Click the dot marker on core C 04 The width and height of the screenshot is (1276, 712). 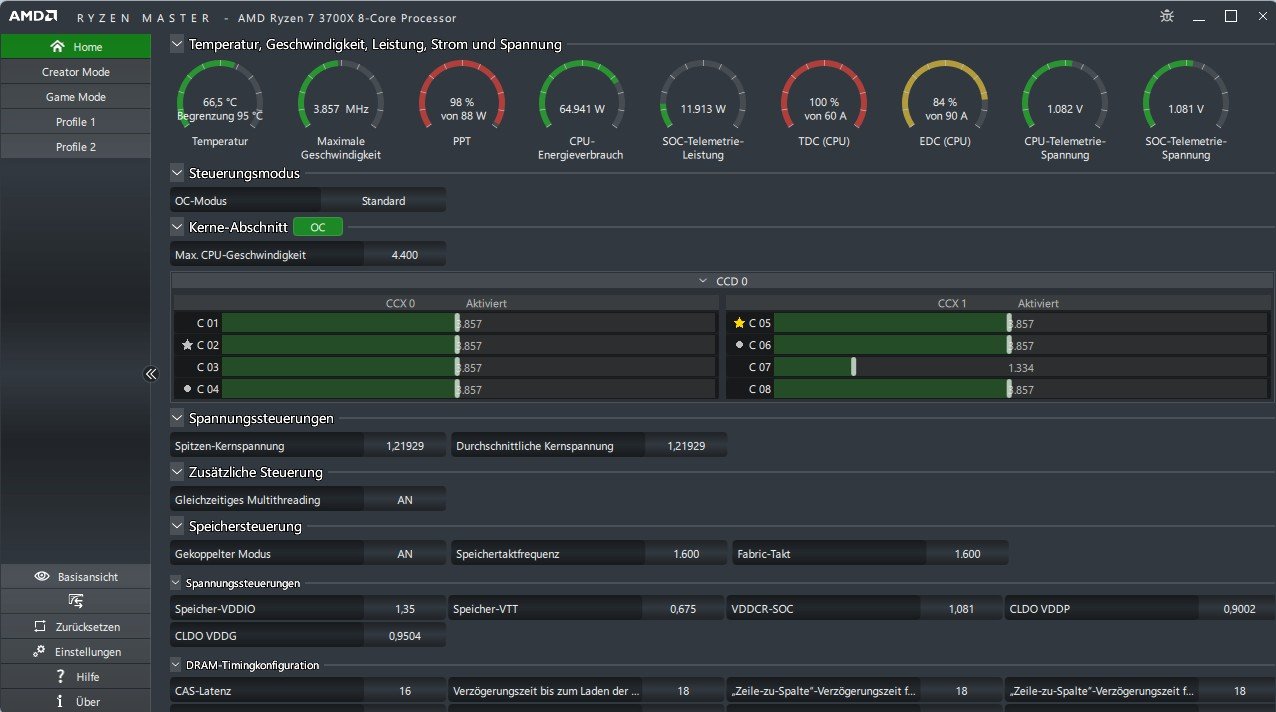[x=187, y=388]
